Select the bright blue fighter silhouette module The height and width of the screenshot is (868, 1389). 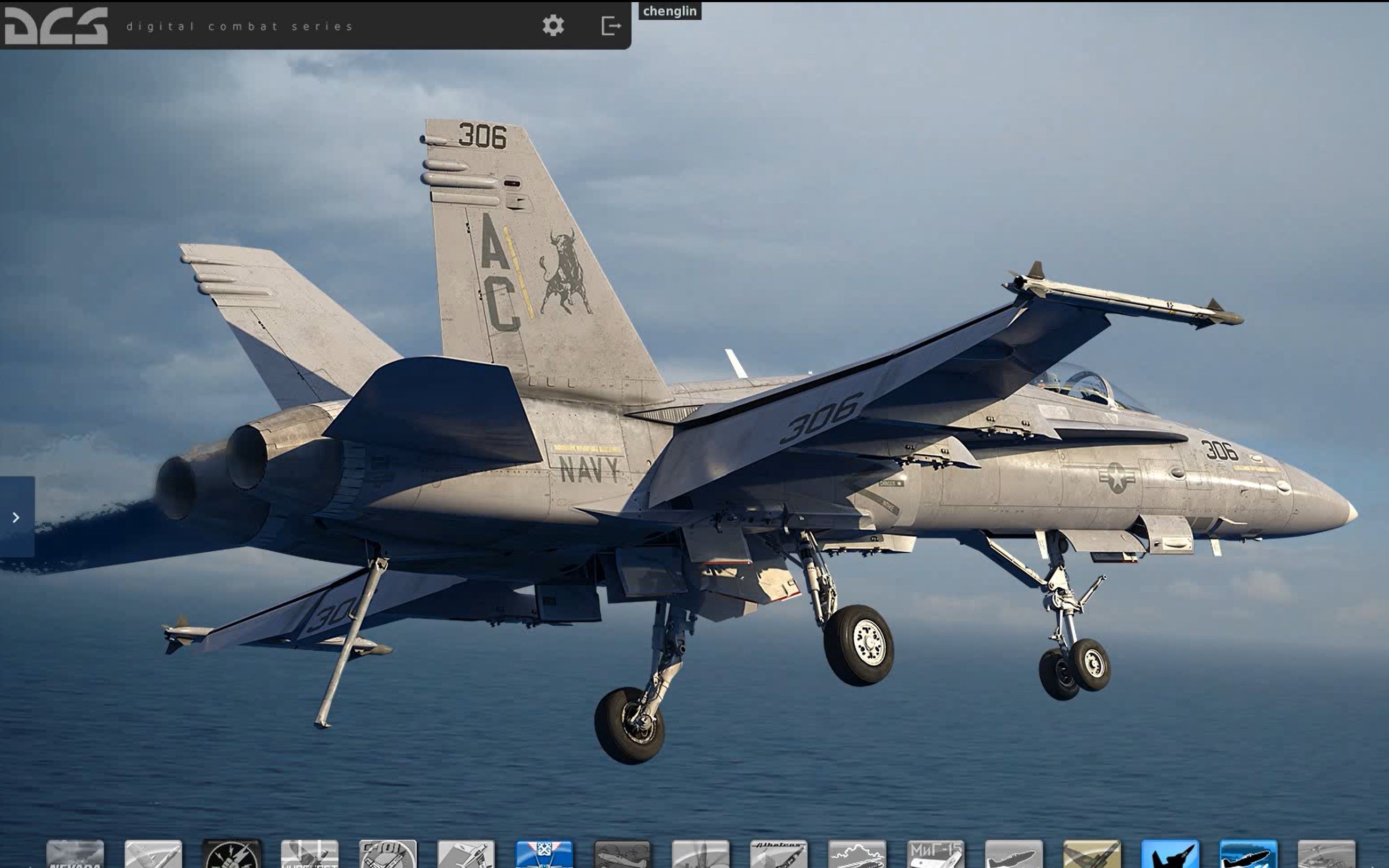pos(1170,854)
